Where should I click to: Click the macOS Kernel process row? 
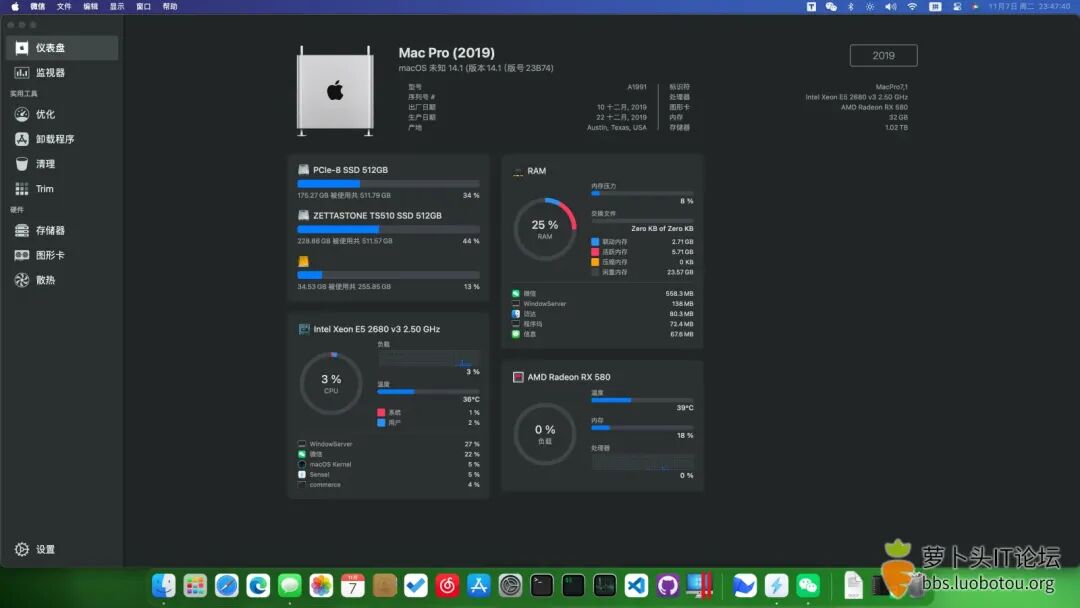388,465
